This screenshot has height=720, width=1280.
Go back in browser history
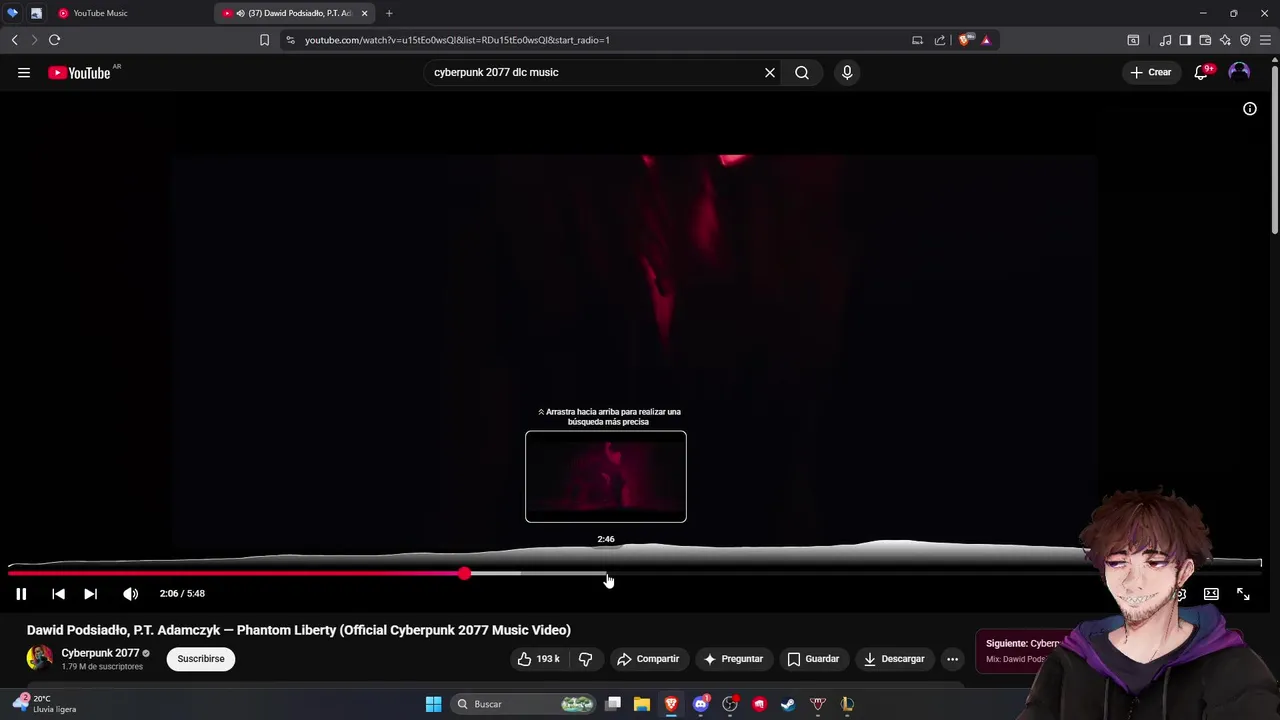pos(14,40)
